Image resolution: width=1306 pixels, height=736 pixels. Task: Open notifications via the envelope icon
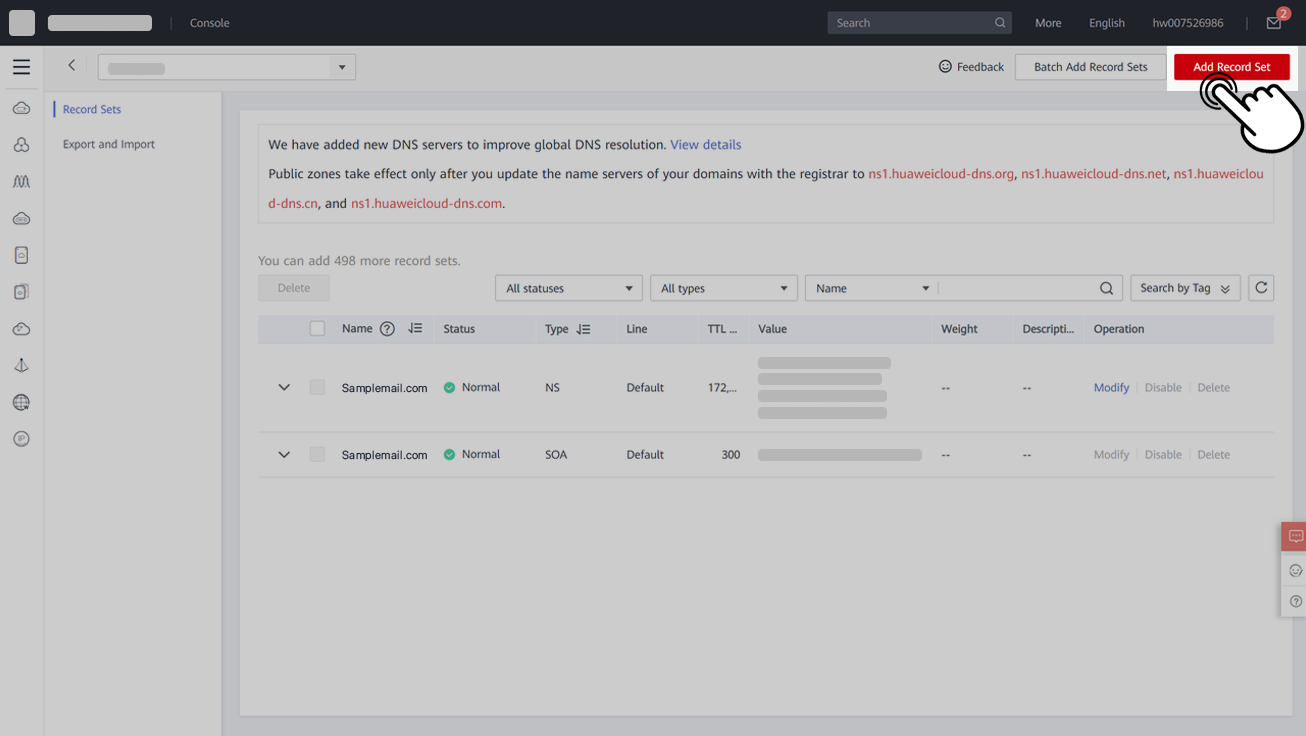click(1272, 22)
